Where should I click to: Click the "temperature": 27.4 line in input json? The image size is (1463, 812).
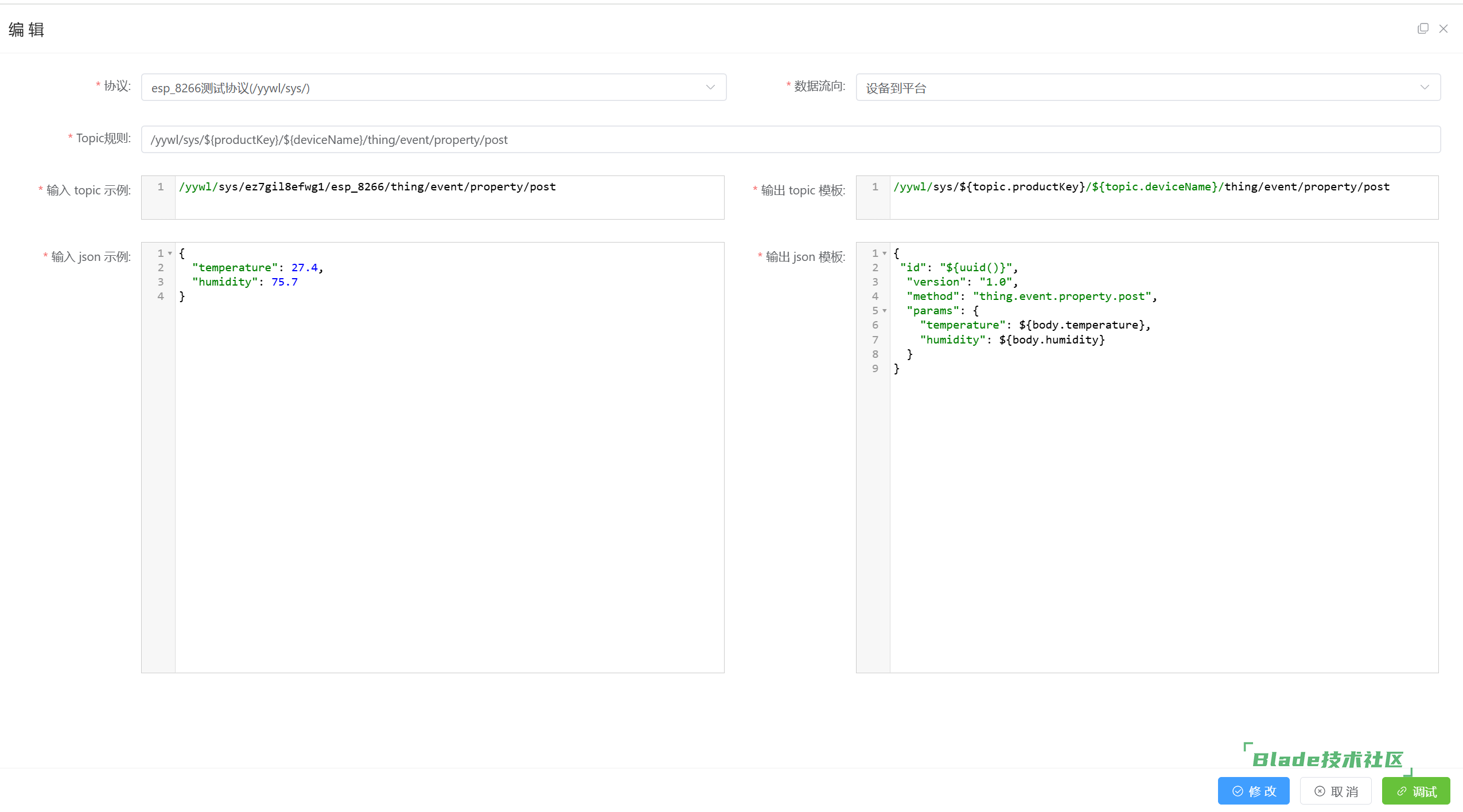(x=258, y=268)
